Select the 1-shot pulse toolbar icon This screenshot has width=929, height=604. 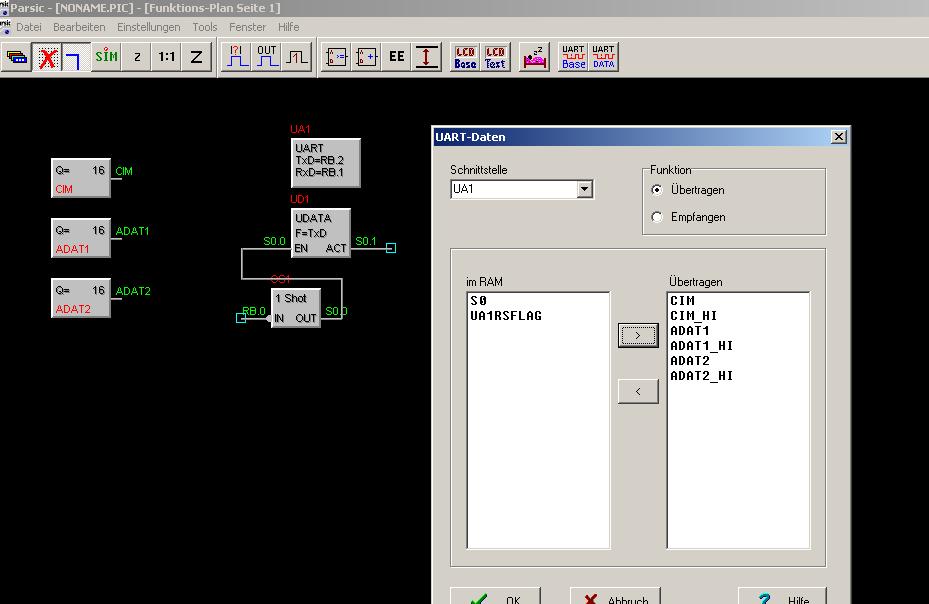[x=296, y=57]
